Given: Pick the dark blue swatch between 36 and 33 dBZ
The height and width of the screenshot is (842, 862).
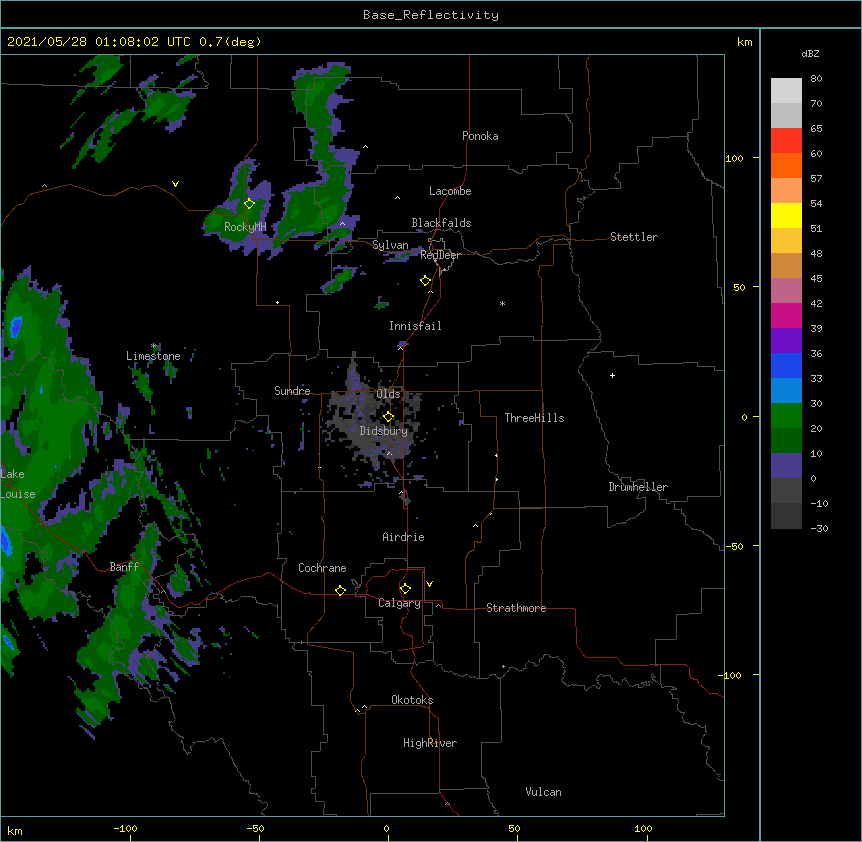Looking at the screenshot, I should coord(786,365).
